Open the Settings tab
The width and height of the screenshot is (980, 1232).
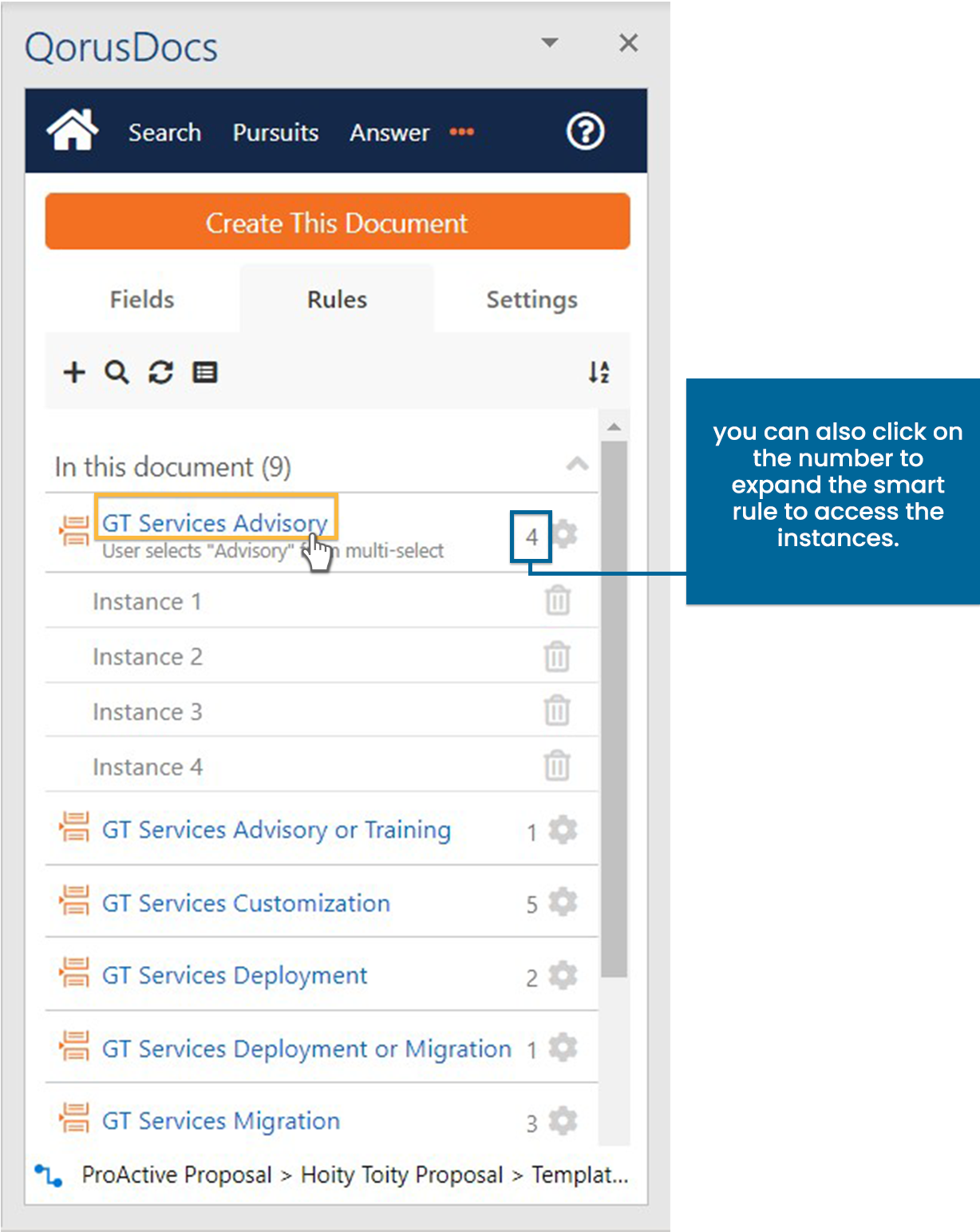point(532,299)
